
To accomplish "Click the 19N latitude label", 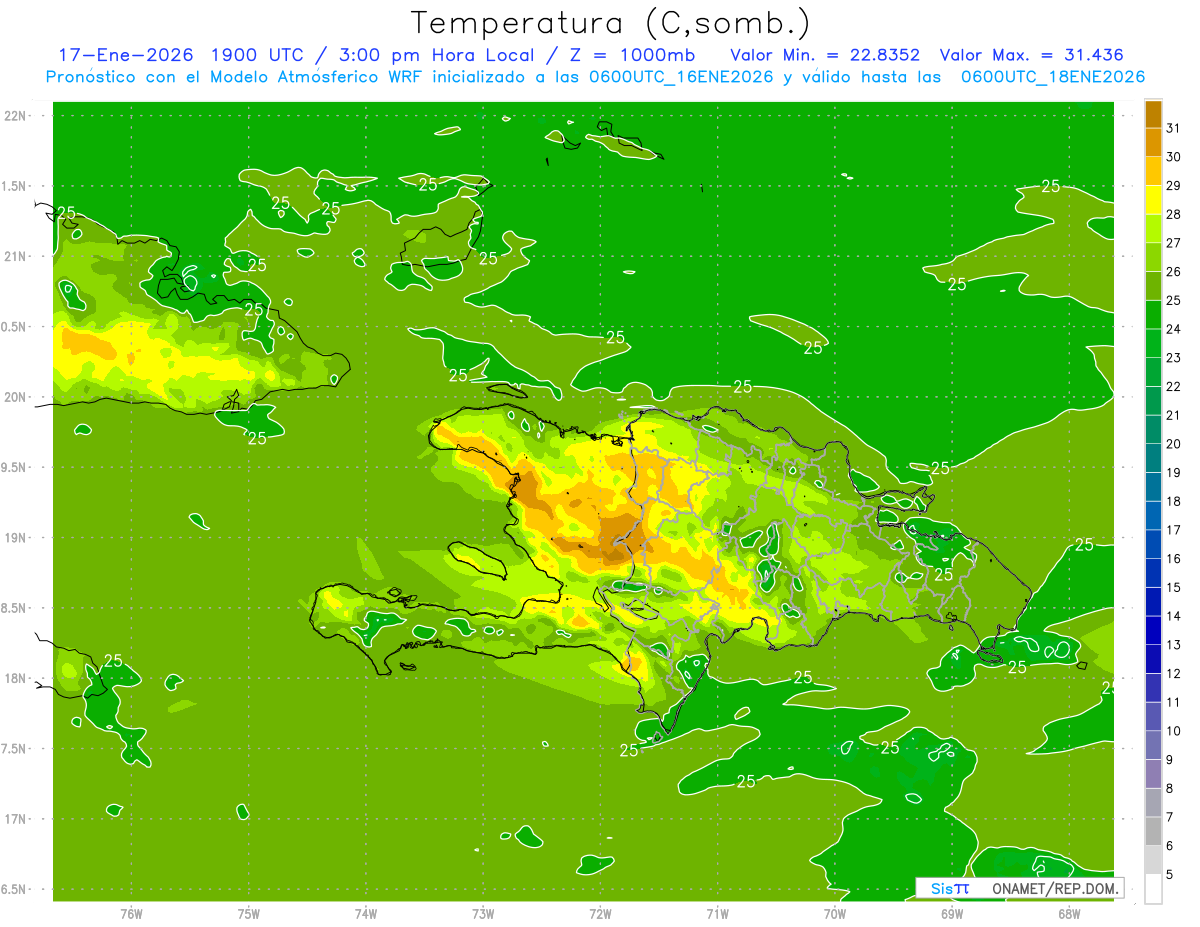I will click(x=16, y=538).
